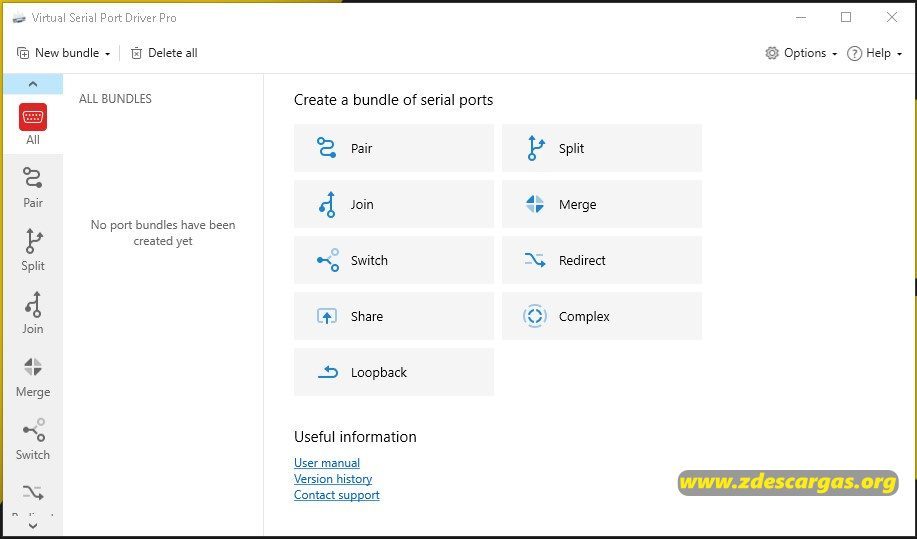Minimize the Virtual Serial Port Driver window
917x539 pixels.
click(801, 18)
